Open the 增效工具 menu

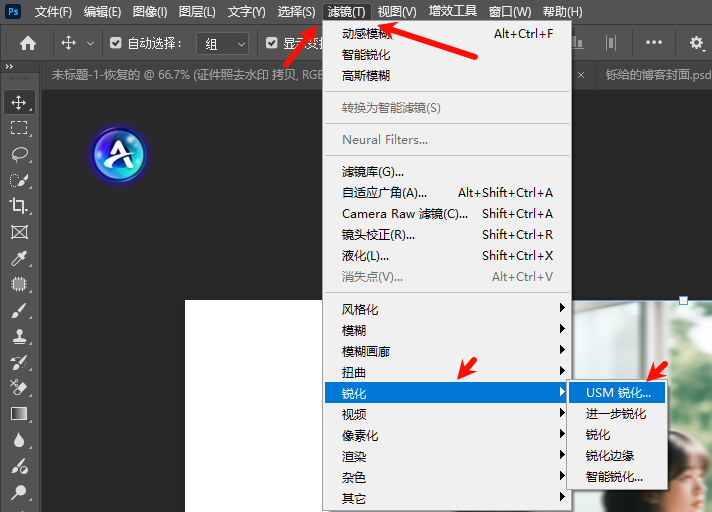(x=453, y=11)
